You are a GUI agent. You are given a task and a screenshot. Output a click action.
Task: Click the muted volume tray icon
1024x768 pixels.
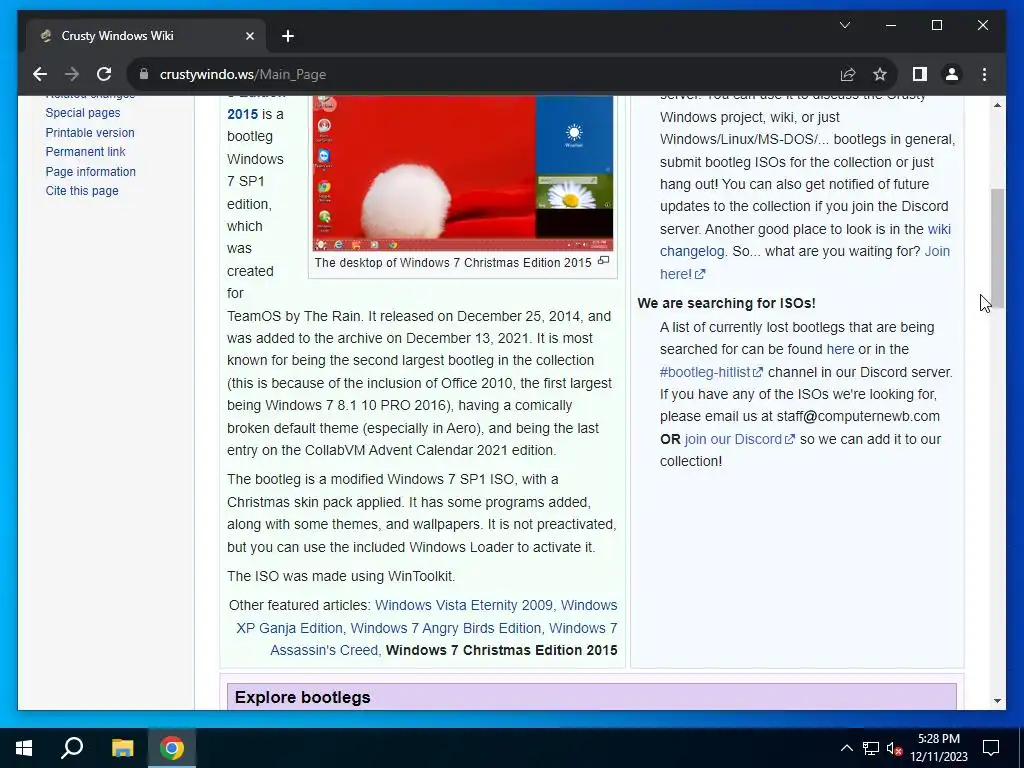(894, 748)
